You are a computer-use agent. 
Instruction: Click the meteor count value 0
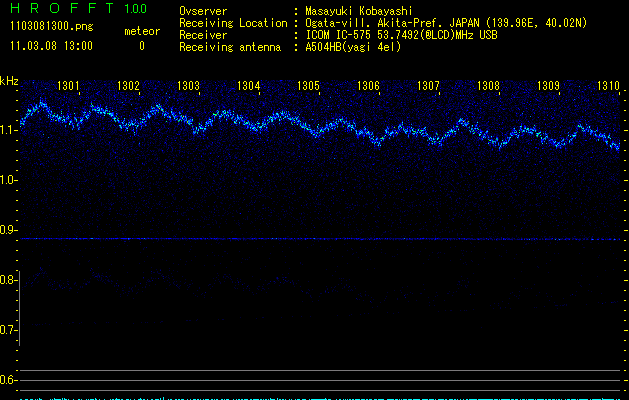point(141,46)
